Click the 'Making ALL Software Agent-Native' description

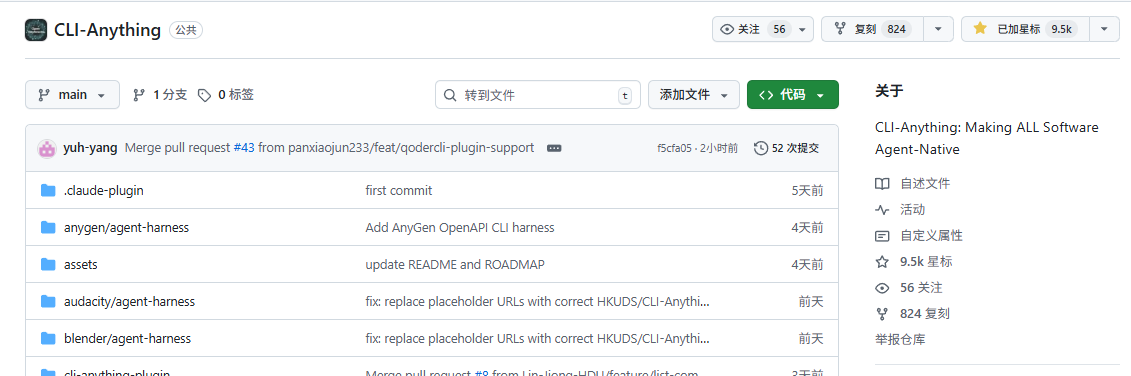(x=987, y=139)
